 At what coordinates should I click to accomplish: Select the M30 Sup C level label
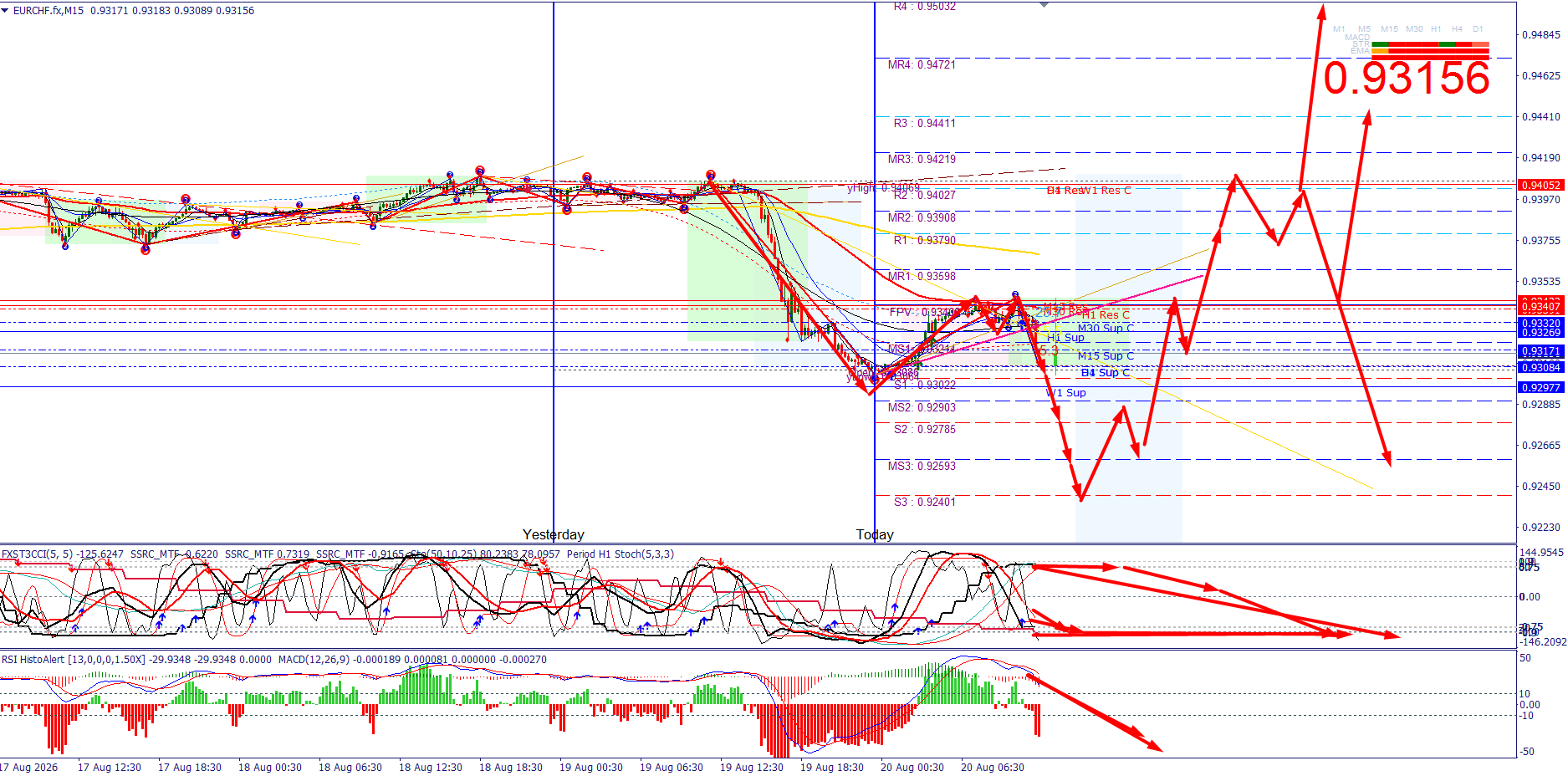1106,328
